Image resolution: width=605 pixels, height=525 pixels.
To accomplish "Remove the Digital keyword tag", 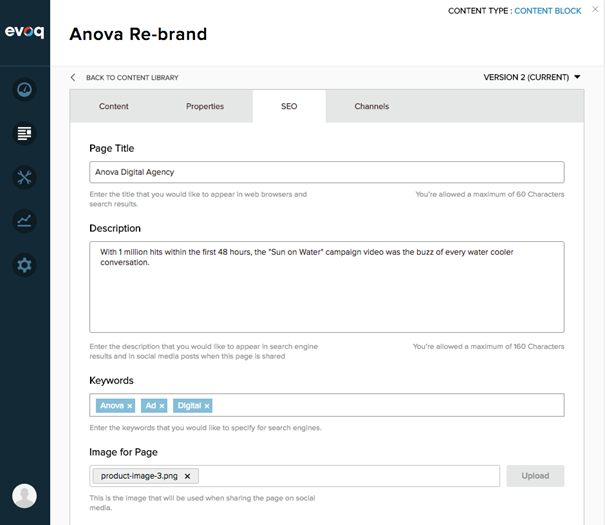I will [207, 406].
